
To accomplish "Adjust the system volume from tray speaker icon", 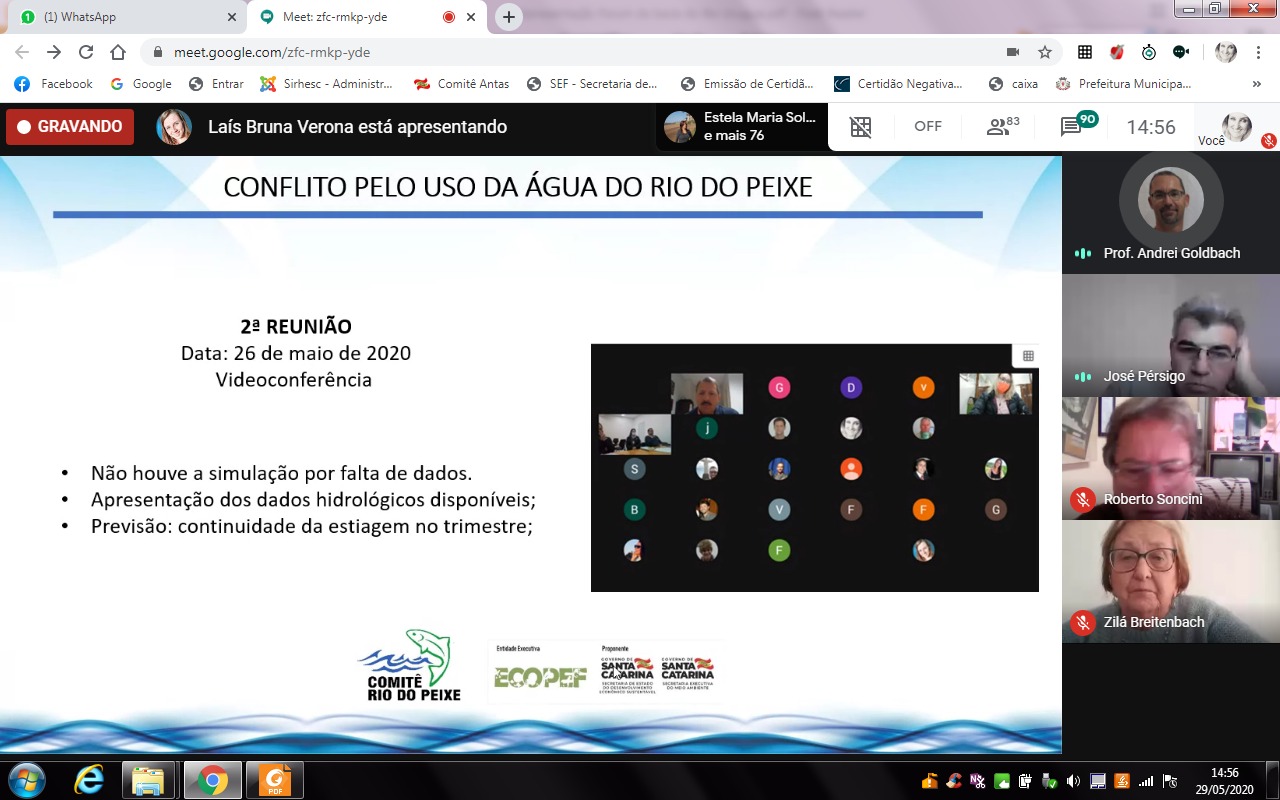I will click(1073, 781).
